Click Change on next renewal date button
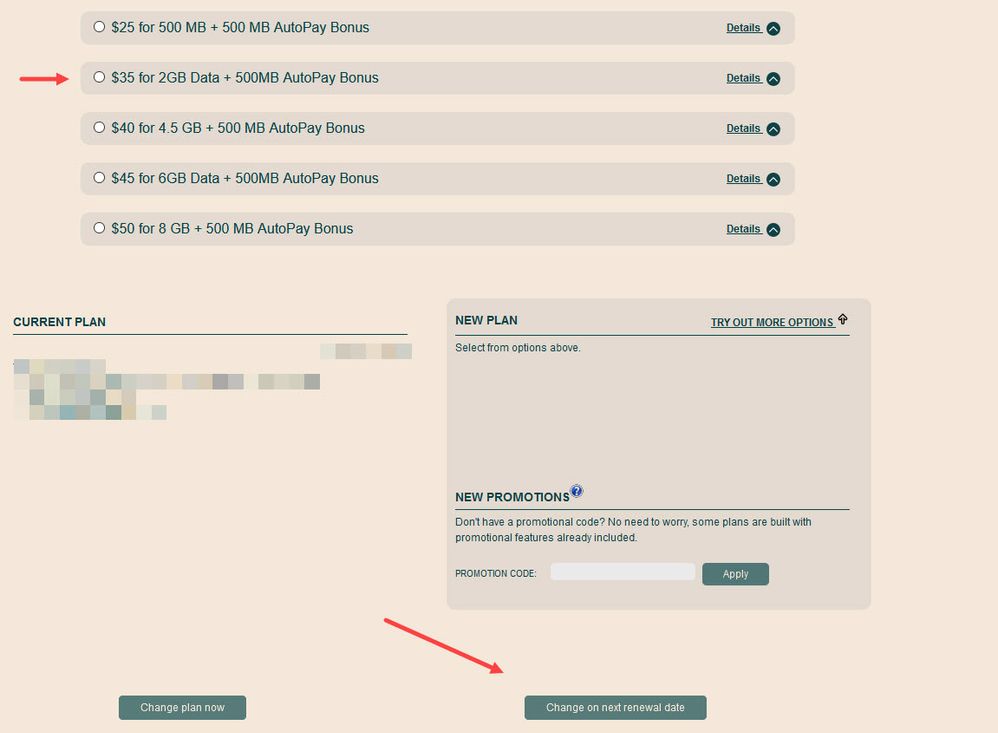998x733 pixels. [615, 708]
